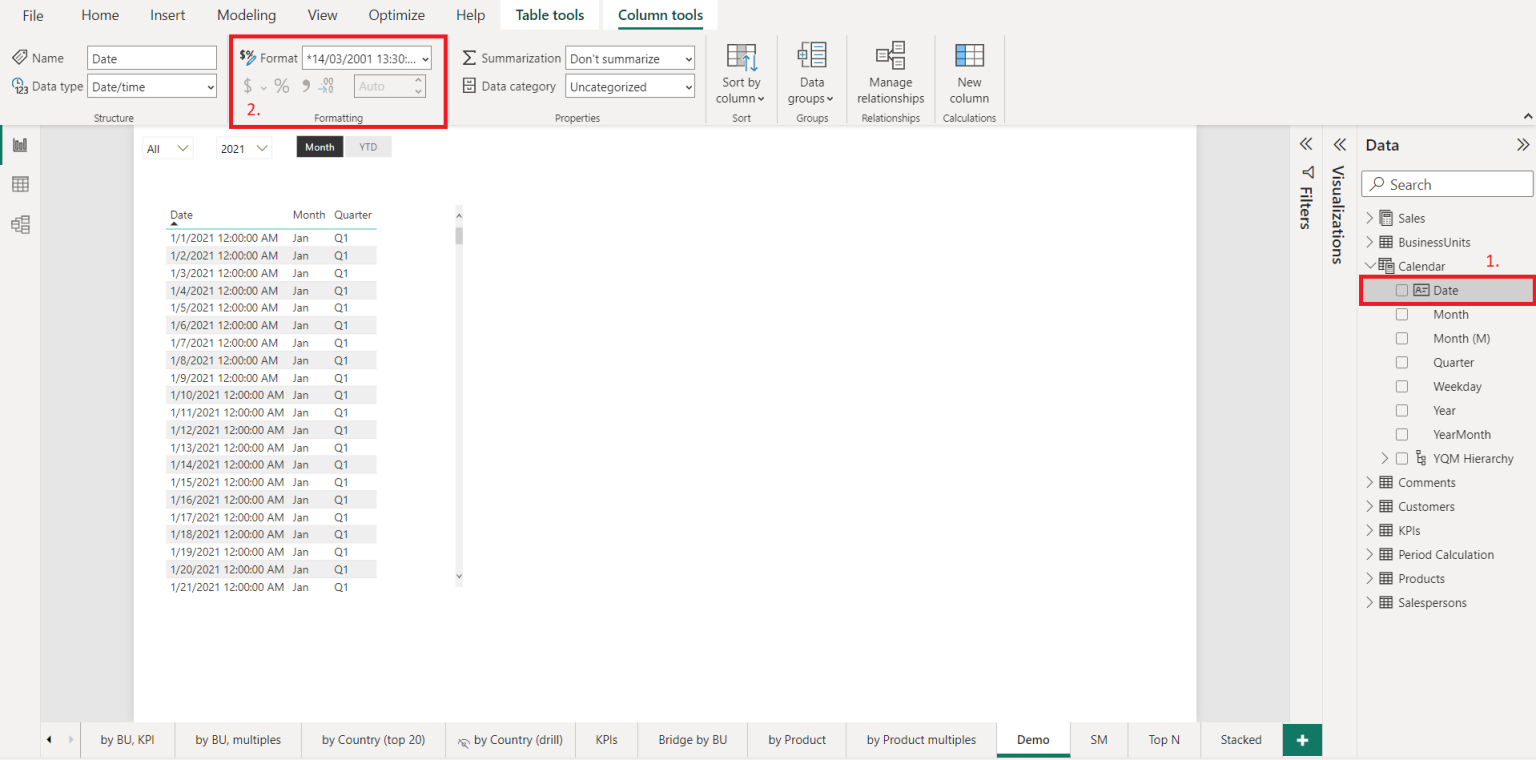1536x760 pixels.
Task: Open the Data type dropdown
Action: tap(151, 86)
